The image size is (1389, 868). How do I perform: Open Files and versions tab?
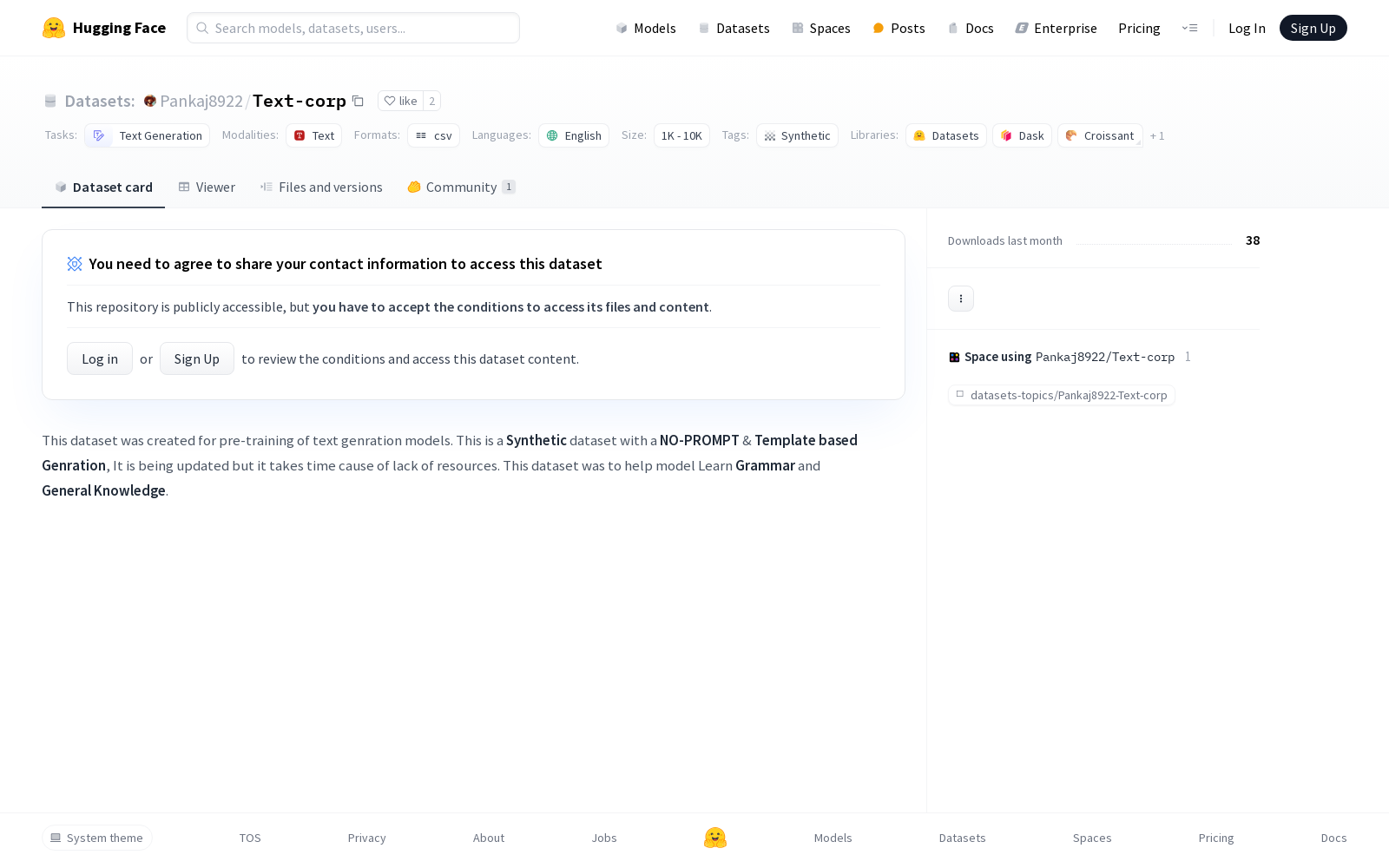tap(321, 187)
